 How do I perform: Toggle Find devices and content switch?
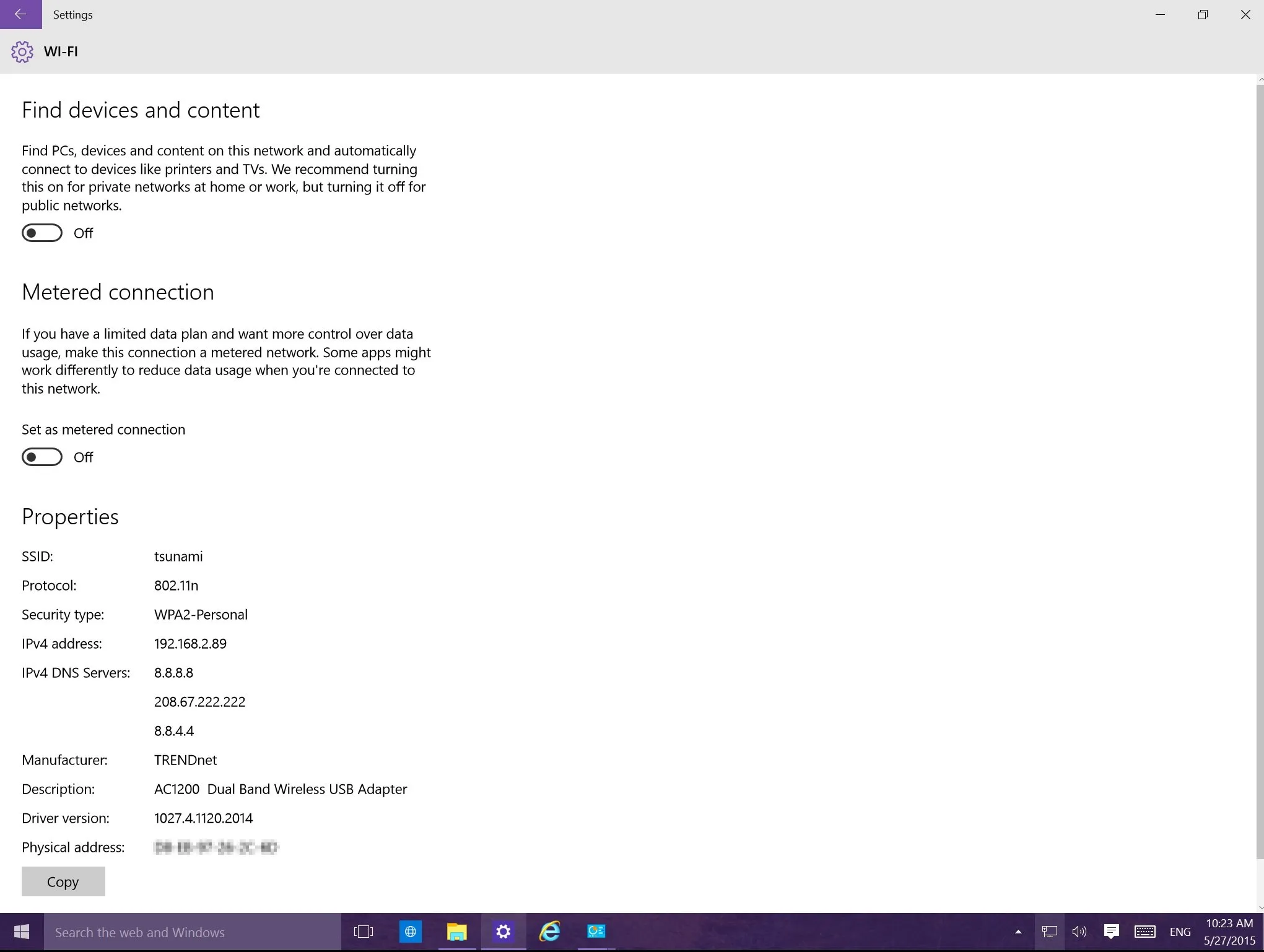42,233
